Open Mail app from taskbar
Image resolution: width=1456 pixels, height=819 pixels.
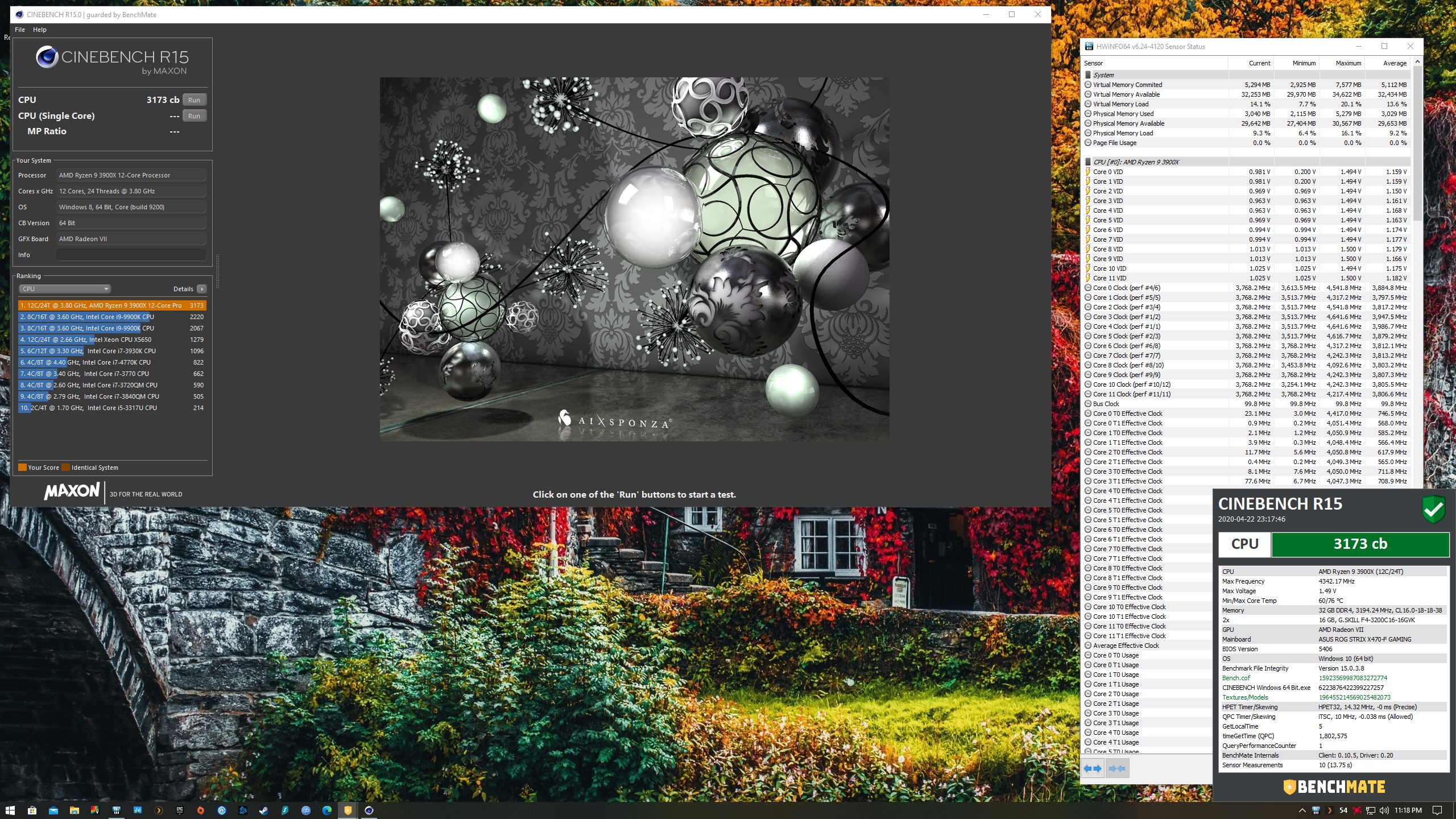(x=53, y=810)
